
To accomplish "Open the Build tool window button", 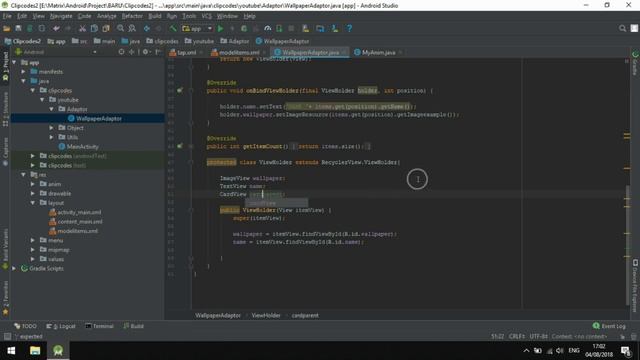I will click(x=133, y=326).
